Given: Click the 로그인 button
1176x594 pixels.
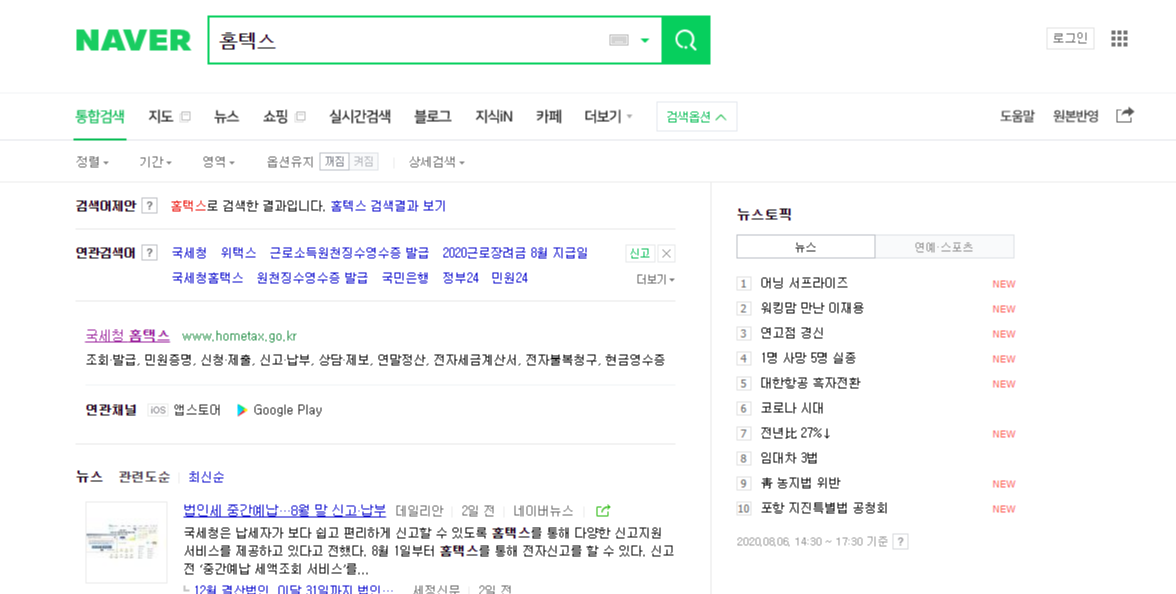Looking at the screenshot, I should 1070,38.
